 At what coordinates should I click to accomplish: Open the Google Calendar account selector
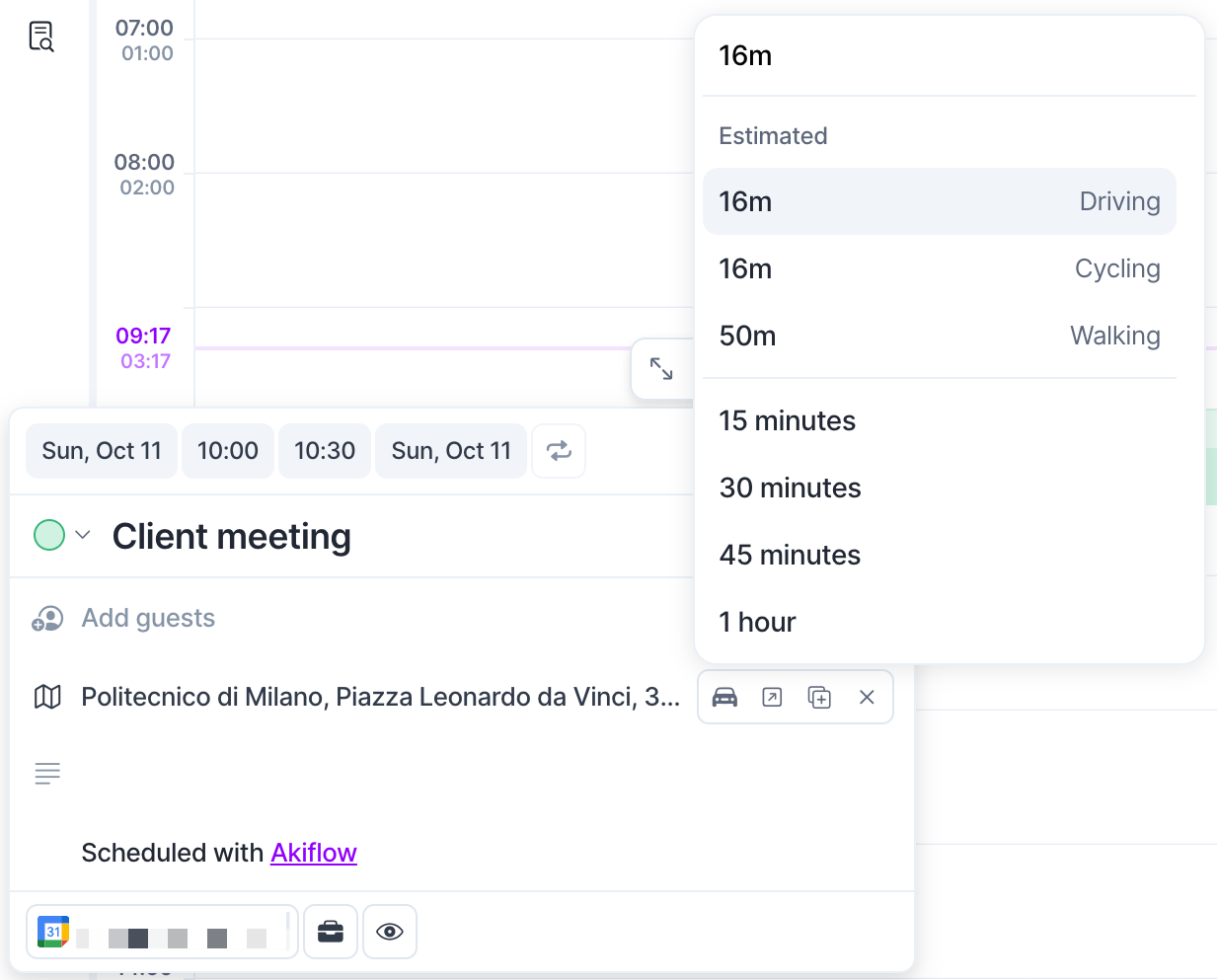(x=162, y=932)
